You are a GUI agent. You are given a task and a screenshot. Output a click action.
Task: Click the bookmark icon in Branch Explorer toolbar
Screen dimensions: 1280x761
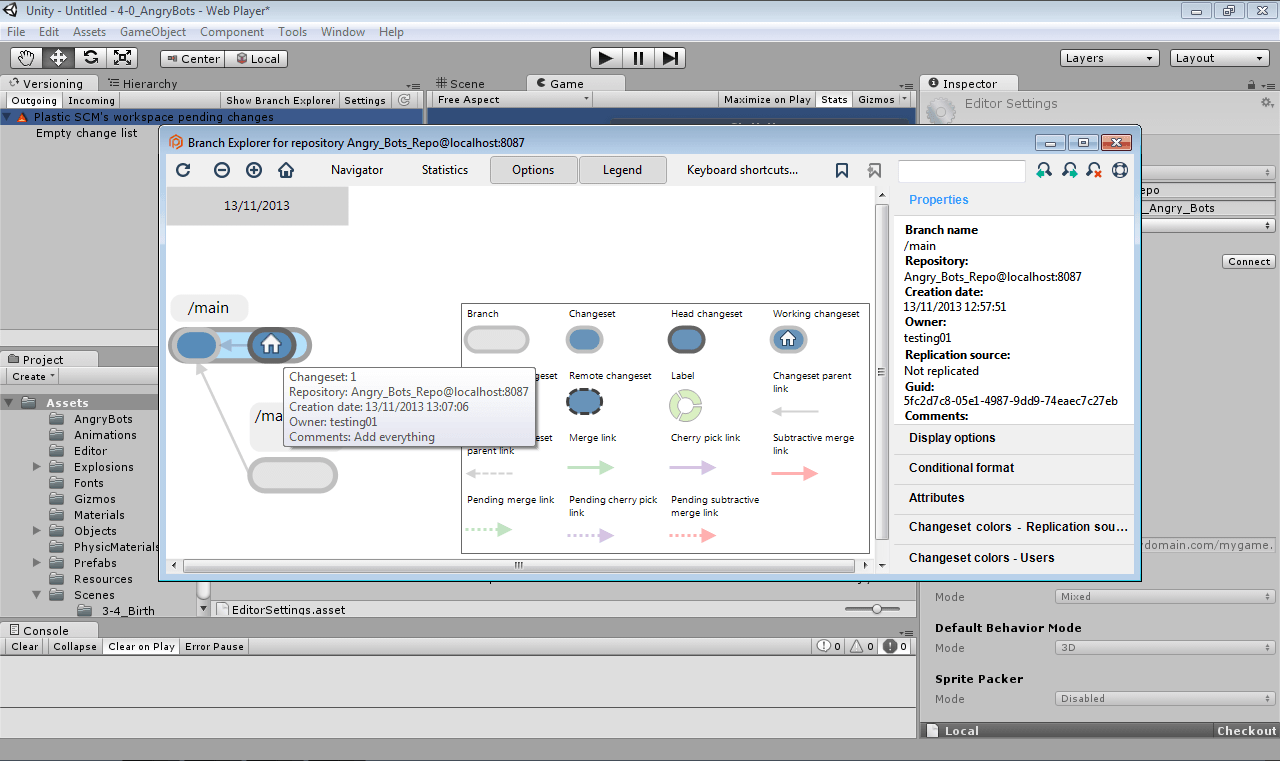pos(841,170)
